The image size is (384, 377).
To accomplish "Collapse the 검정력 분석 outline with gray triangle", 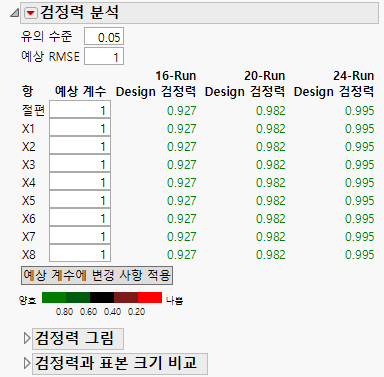I will pyautogui.click(x=14, y=13).
